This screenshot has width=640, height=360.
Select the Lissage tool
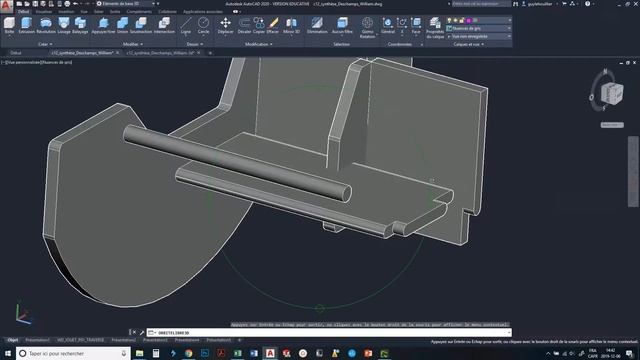click(x=64, y=26)
